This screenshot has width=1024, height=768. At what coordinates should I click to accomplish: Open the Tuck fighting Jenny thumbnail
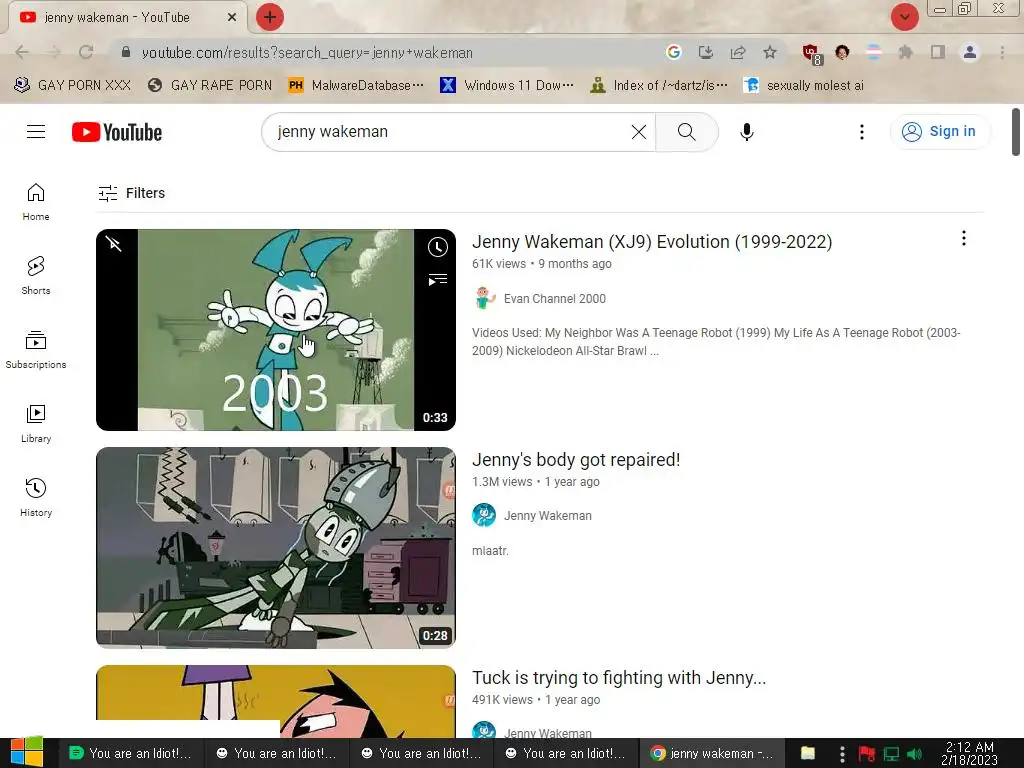coord(276,701)
